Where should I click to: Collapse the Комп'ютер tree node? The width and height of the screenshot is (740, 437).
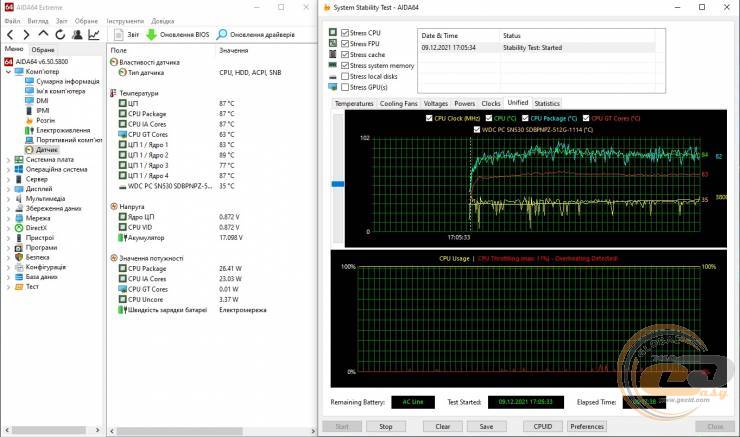coord(8,72)
